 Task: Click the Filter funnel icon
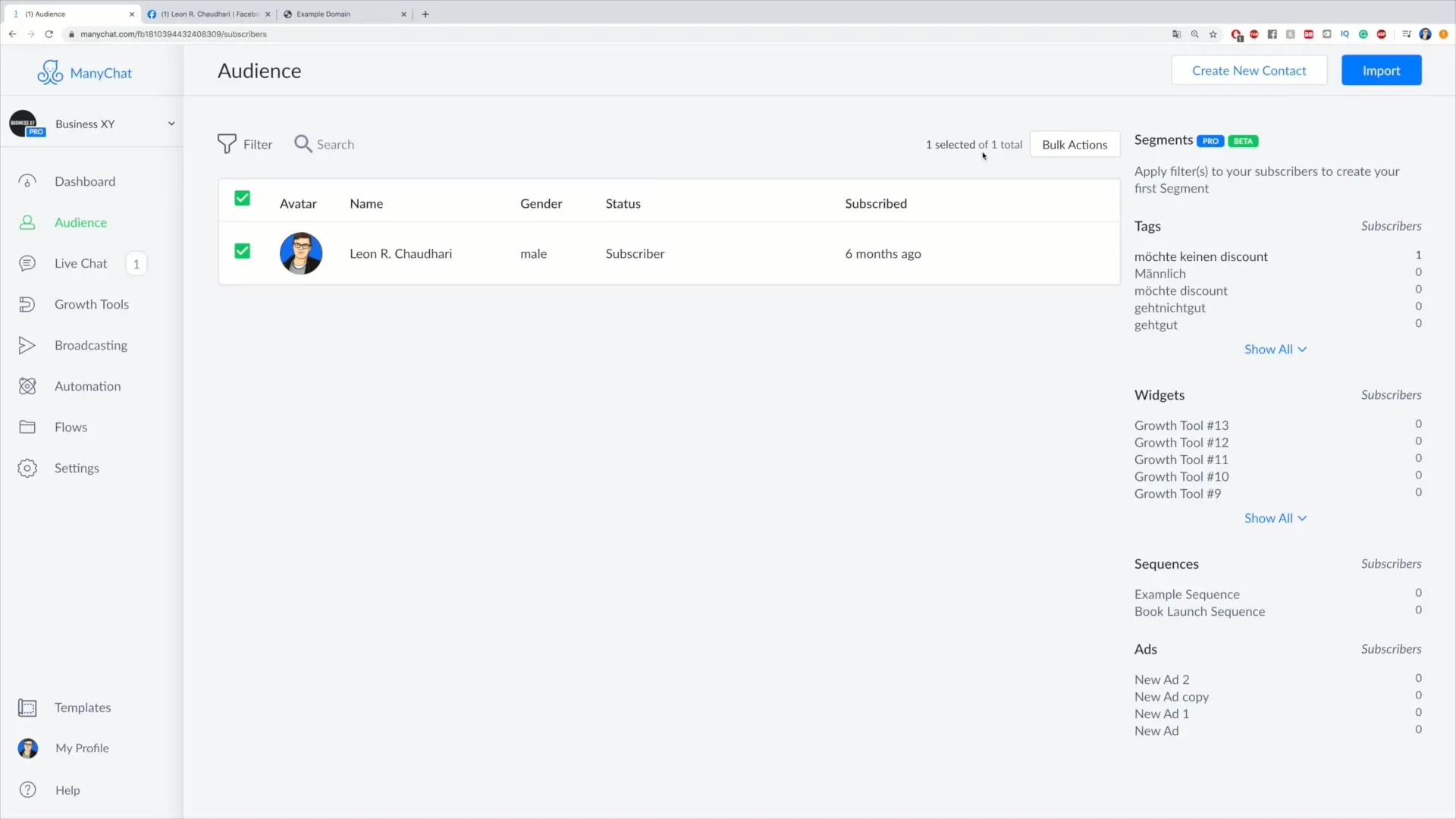227,144
